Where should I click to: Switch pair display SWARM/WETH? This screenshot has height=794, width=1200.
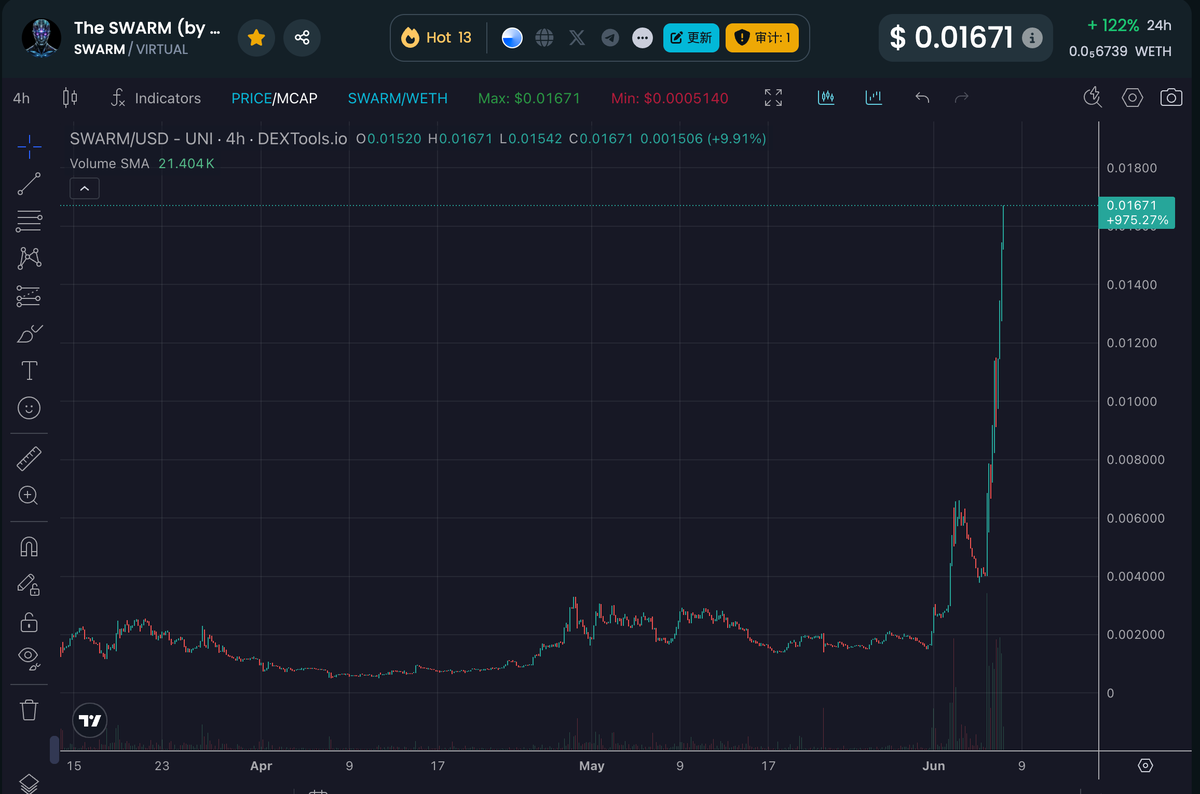397,98
